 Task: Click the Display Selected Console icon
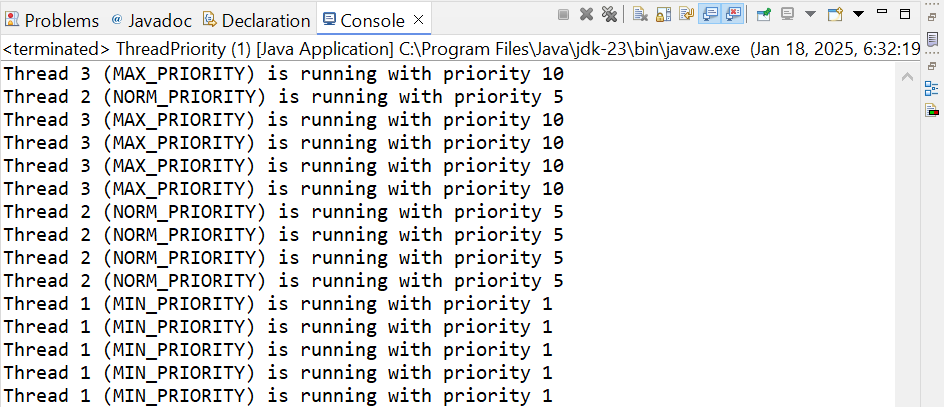pos(788,15)
